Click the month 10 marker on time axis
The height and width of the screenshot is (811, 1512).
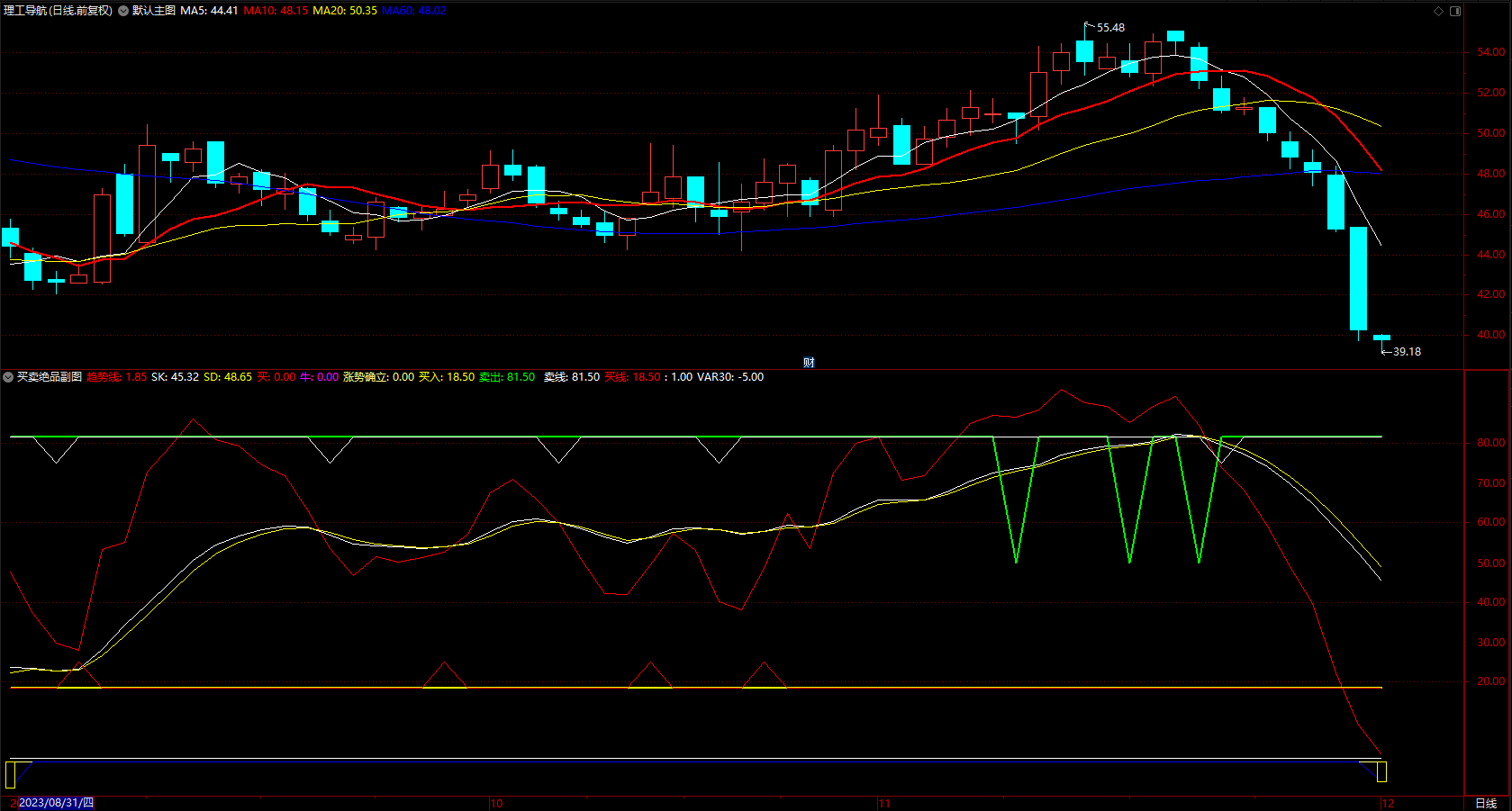point(496,803)
